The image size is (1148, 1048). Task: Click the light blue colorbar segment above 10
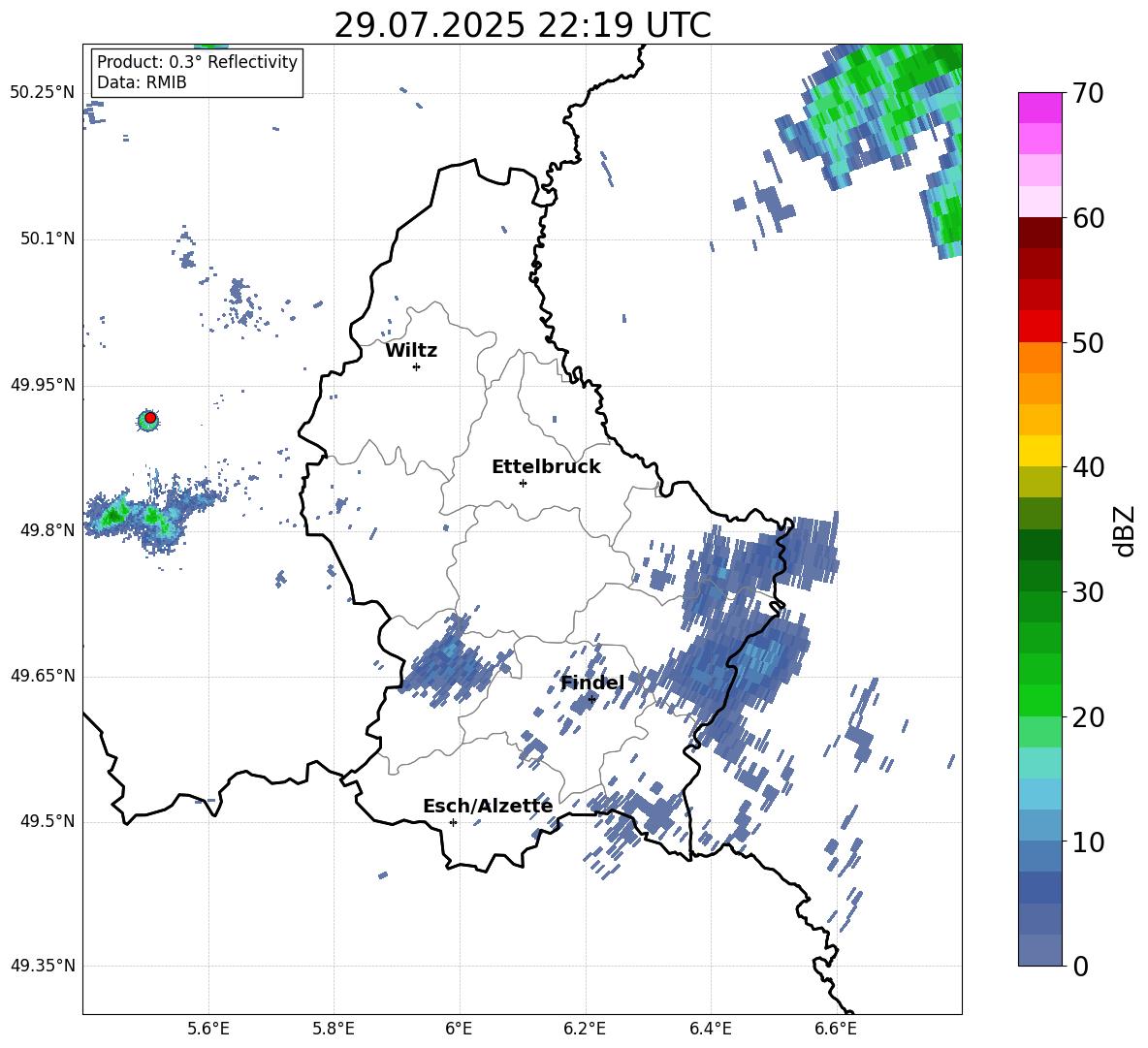point(1039,794)
